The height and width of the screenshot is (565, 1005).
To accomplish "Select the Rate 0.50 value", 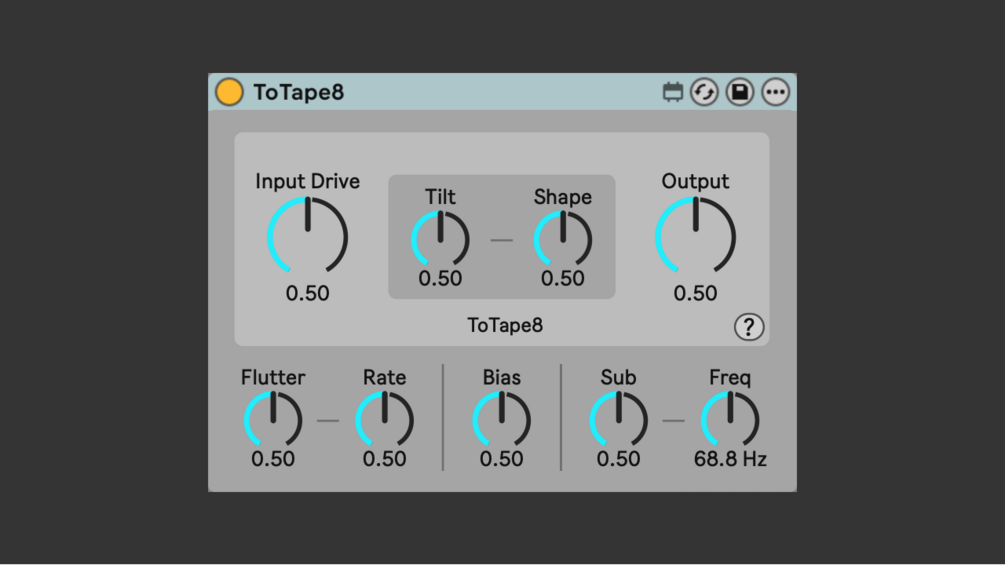I will pyautogui.click(x=385, y=459).
